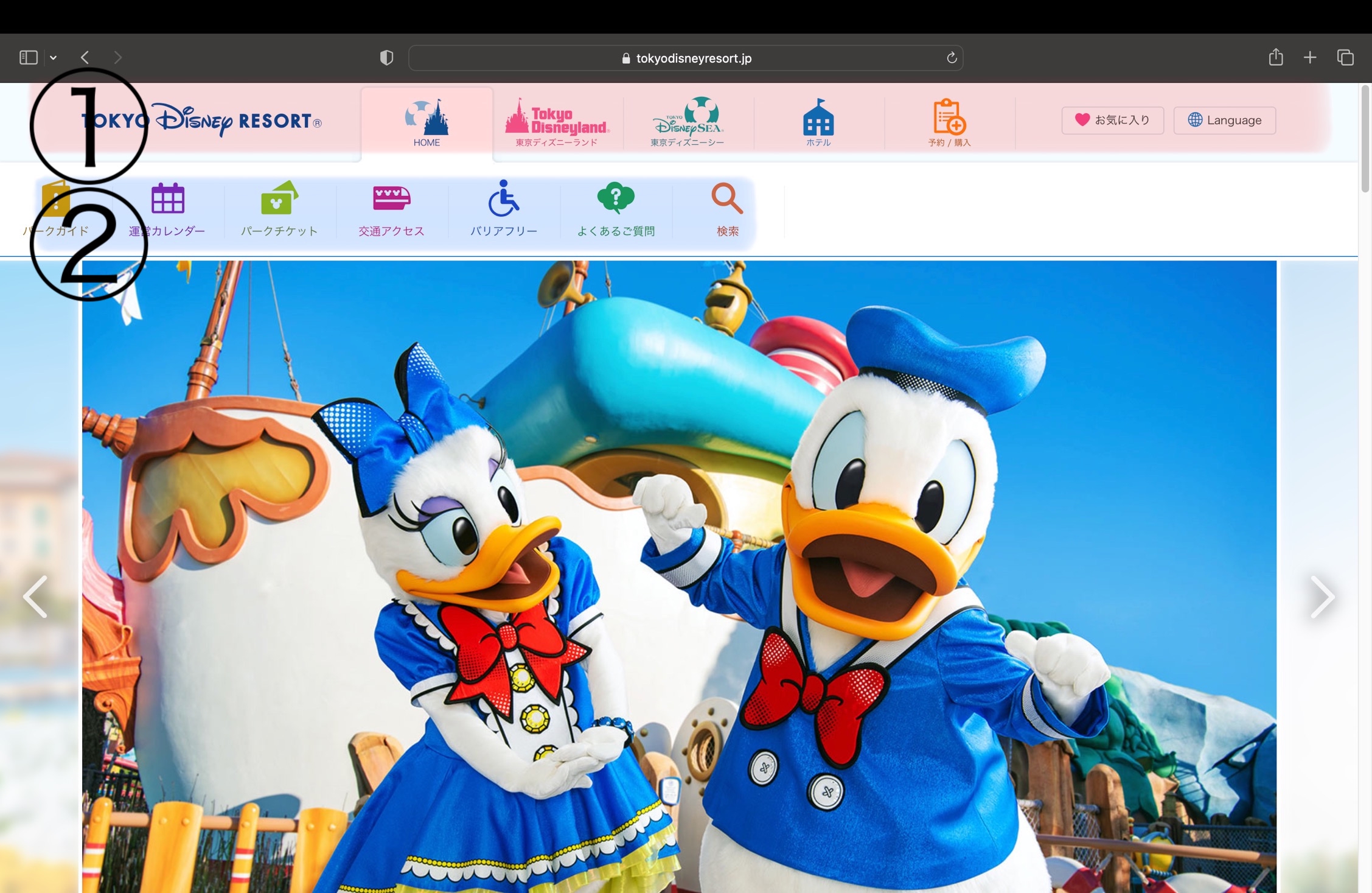Reload the page with the refresh icon
The width and height of the screenshot is (1372, 893).
pyautogui.click(x=952, y=58)
